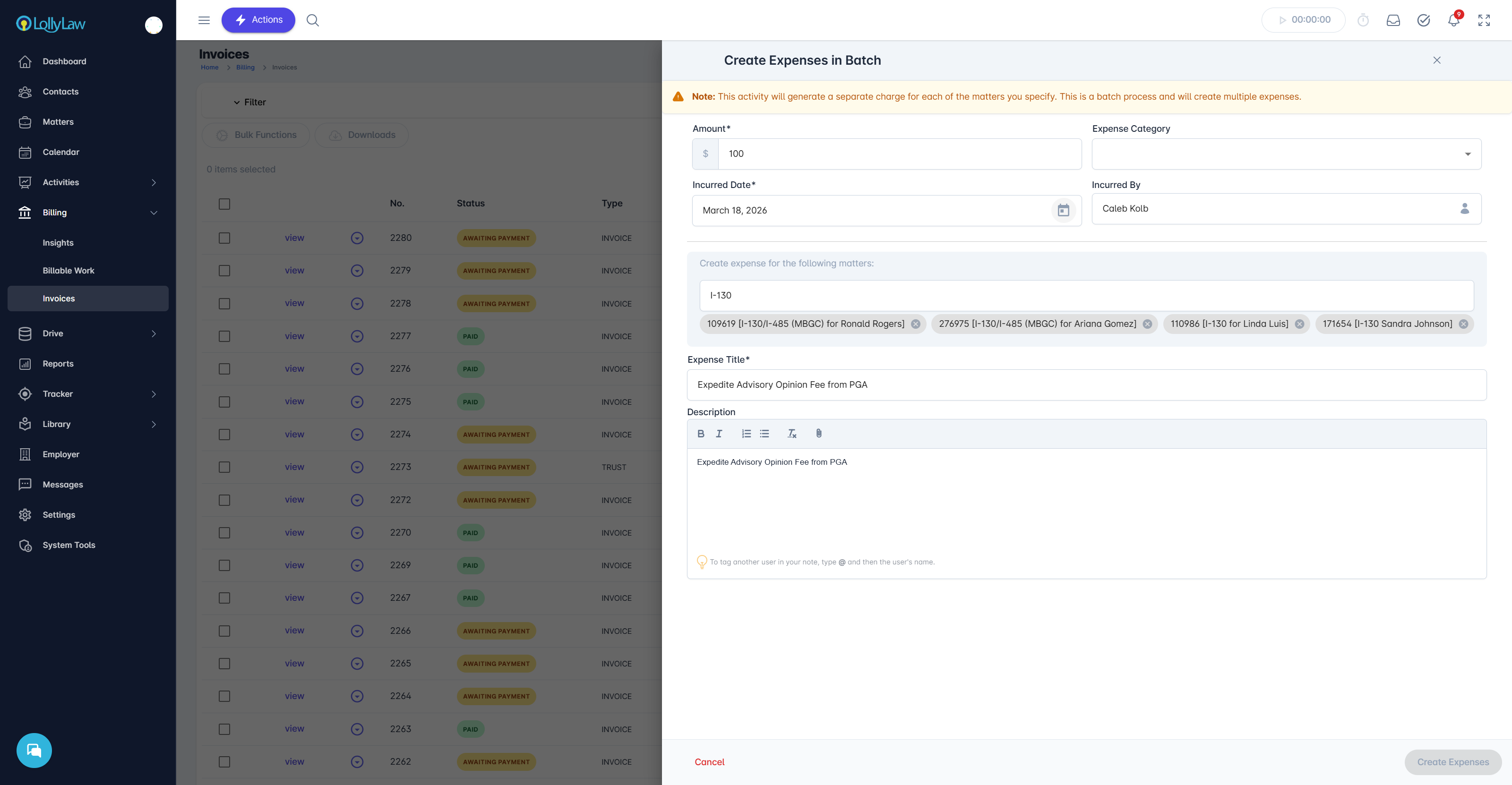Apply bold formatting in description
The height and width of the screenshot is (785, 1512).
click(700, 434)
